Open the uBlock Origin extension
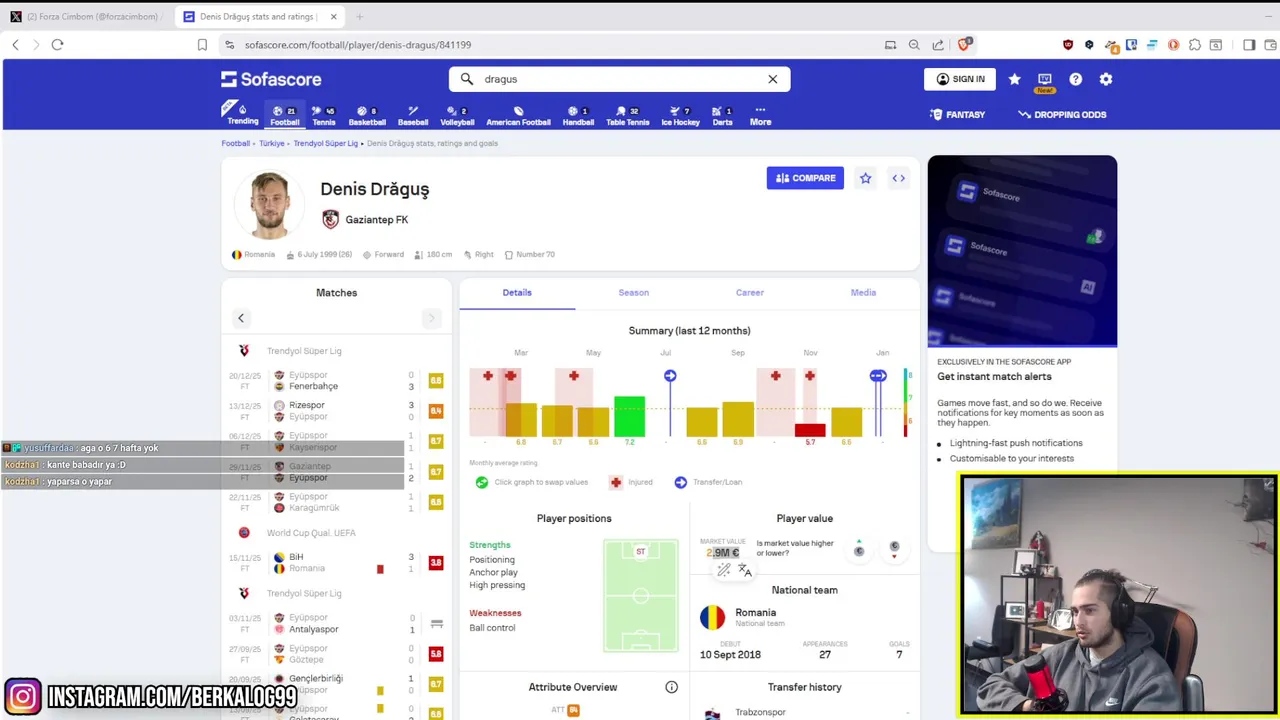This screenshot has width=1280, height=720. 1068,45
